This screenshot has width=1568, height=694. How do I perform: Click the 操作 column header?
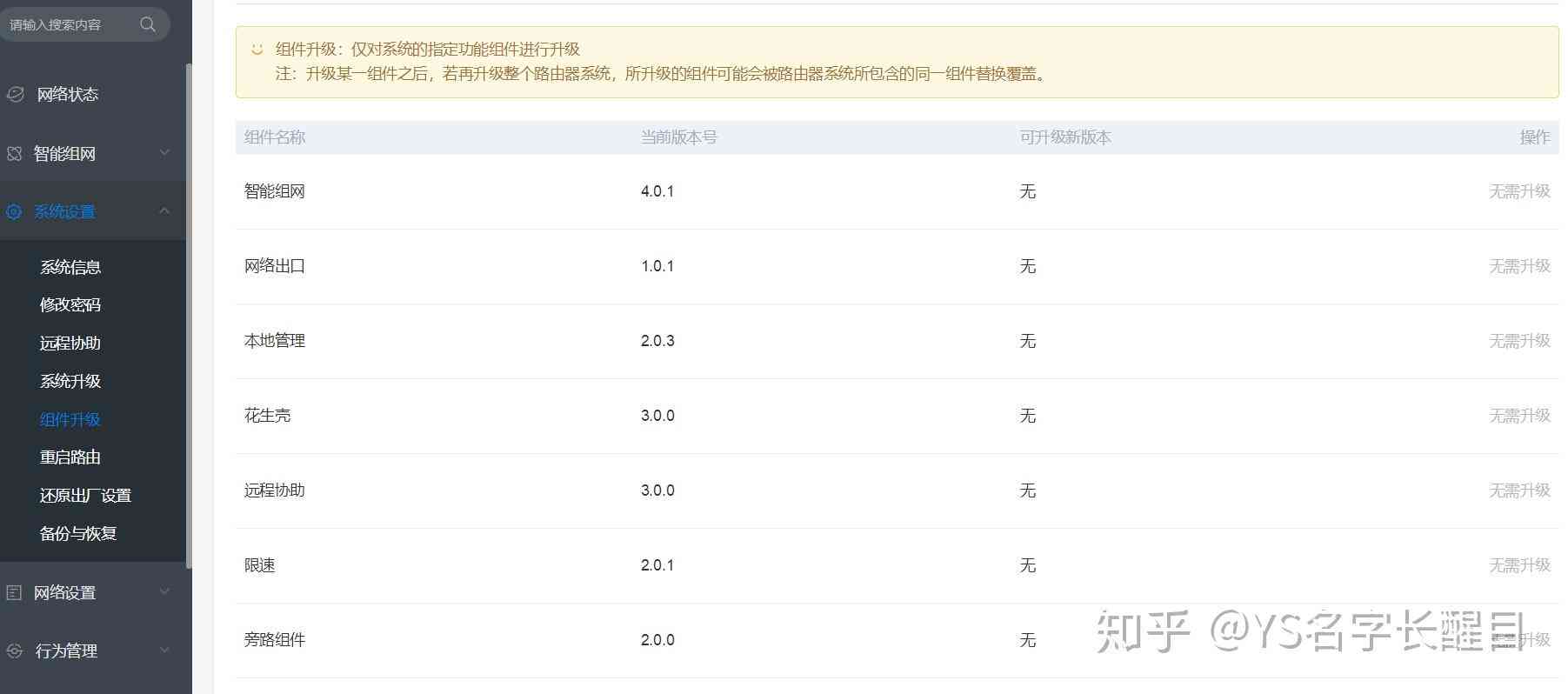(x=1535, y=137)
